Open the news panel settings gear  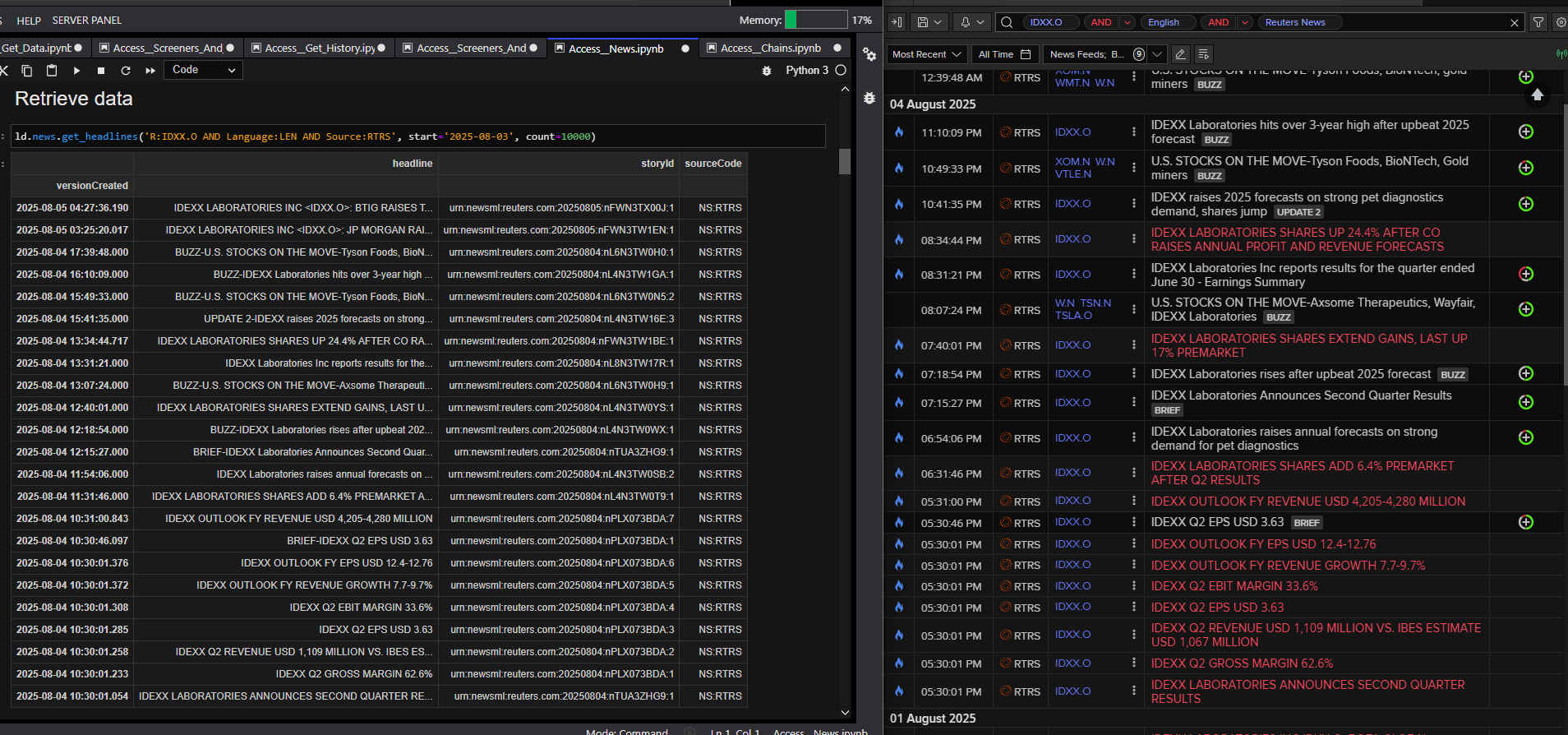pyautogui.click(x=1561, y=22)
